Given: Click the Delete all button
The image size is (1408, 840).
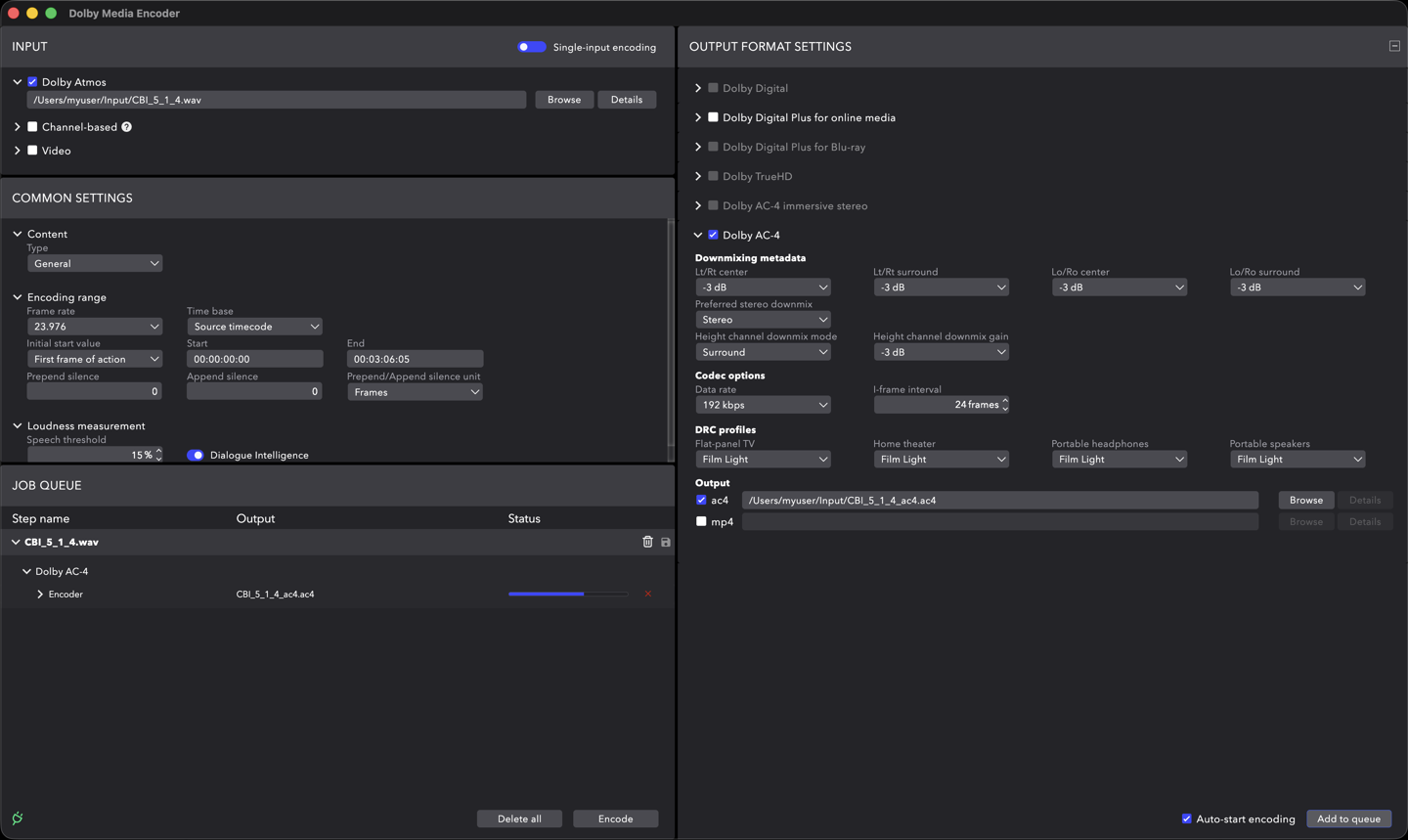Looking at the screenshot, I should point(519,818).
